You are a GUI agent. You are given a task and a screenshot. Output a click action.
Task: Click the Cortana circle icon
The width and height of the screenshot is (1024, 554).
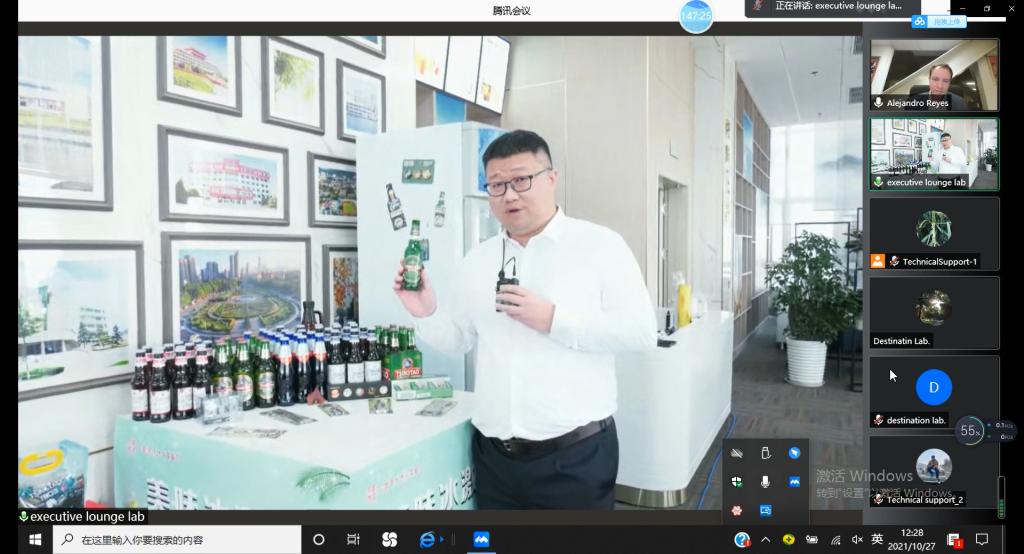pos(319,539)
